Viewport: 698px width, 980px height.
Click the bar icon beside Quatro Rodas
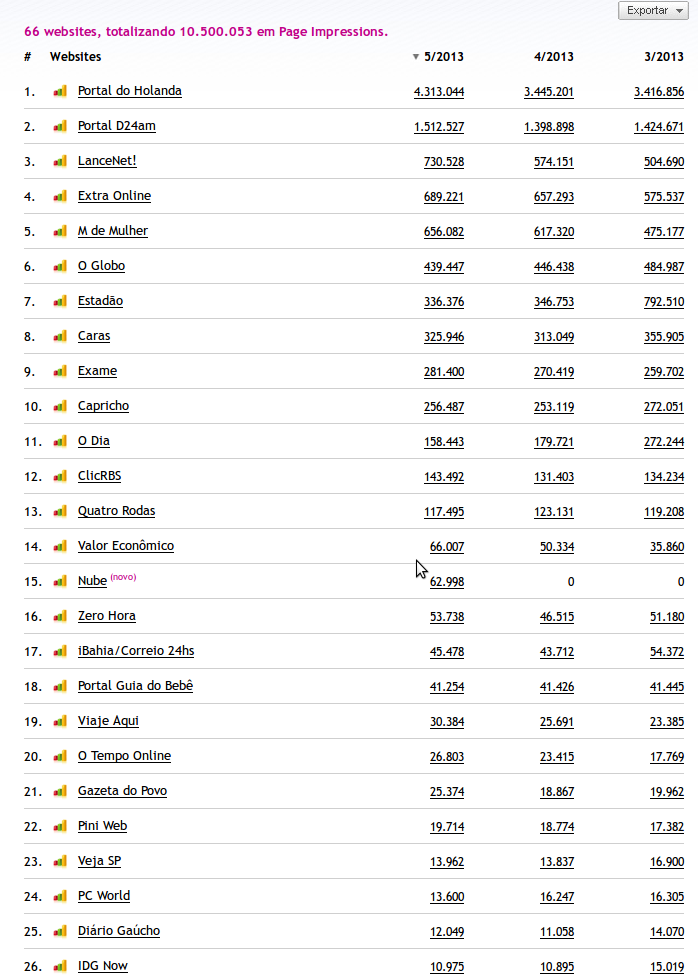60,511
